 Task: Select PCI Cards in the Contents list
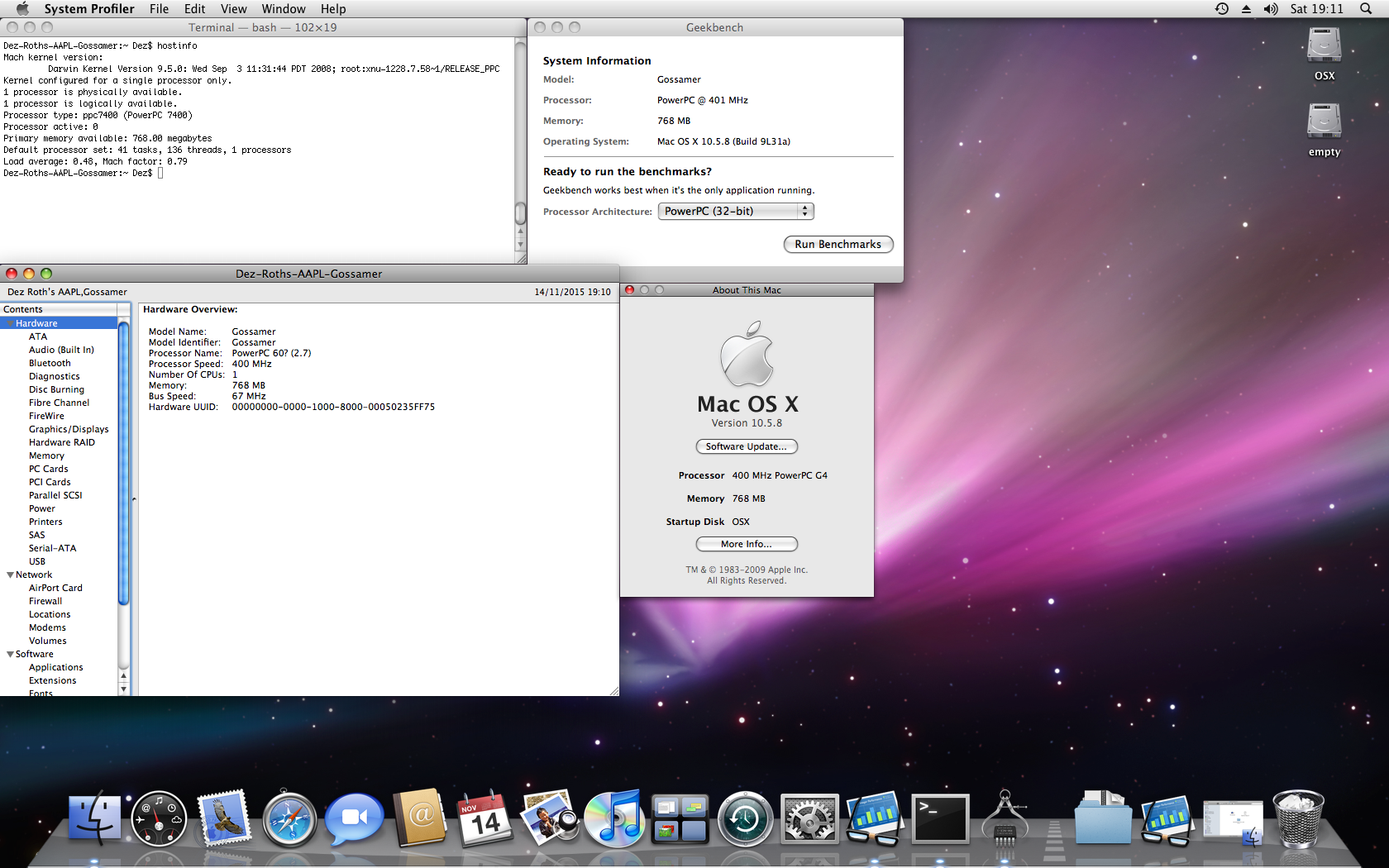[50, 482]
